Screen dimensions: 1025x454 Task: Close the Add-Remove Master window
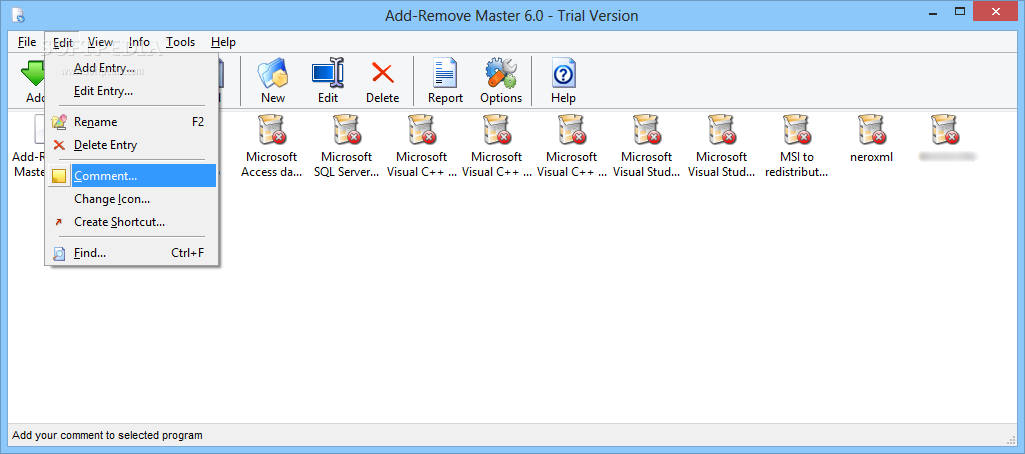[995, 12]
